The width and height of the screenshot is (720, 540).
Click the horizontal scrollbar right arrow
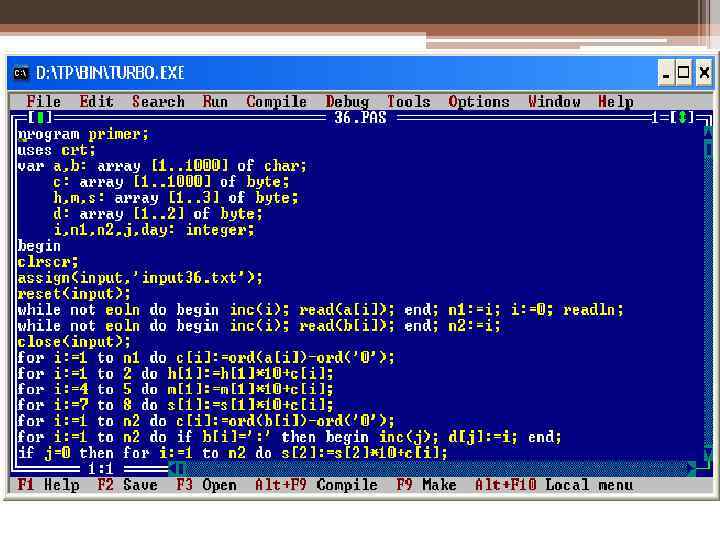[692, 469]
